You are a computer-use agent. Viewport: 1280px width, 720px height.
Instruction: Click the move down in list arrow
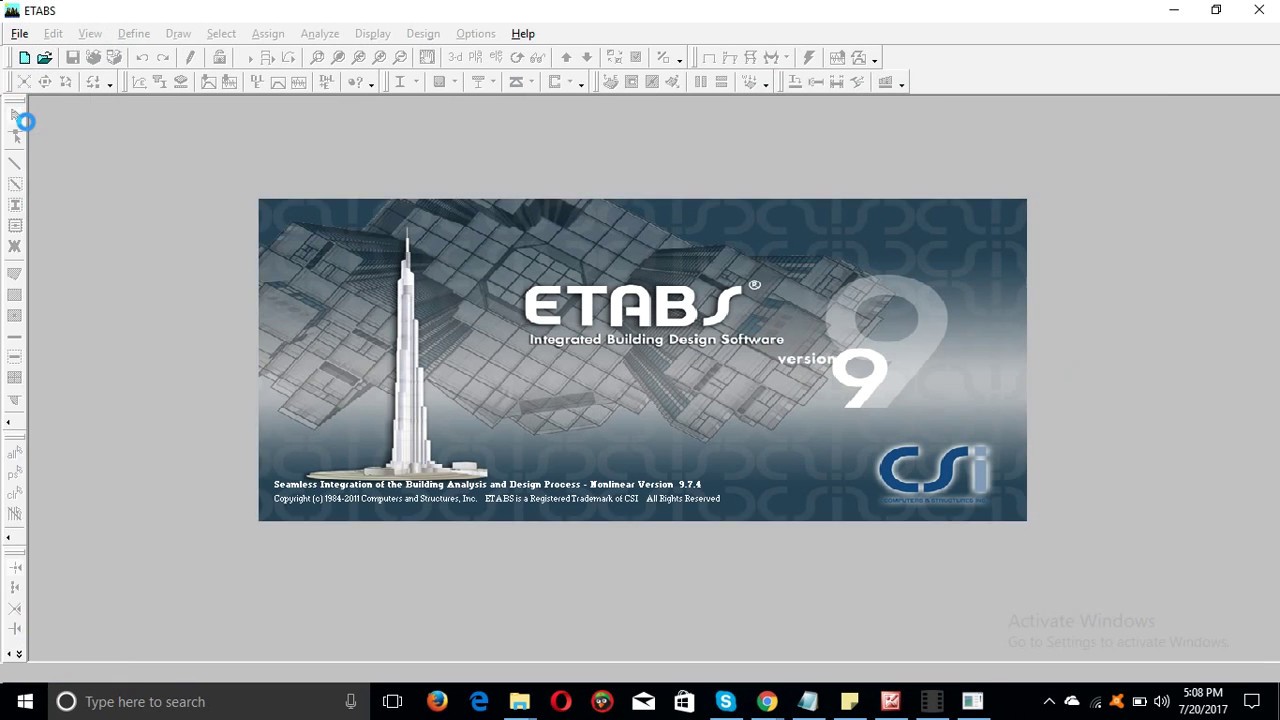click(587, 58)
